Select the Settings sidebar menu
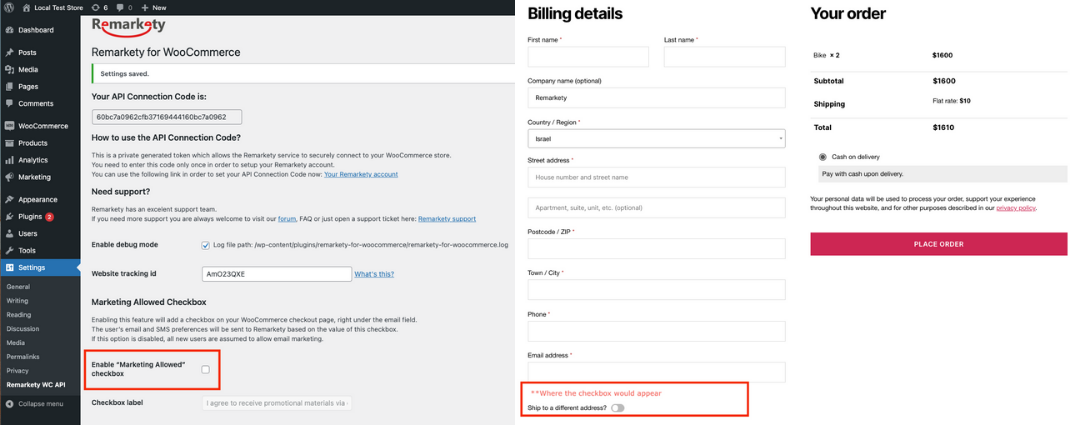1080x425 pixels. [40, 267]
